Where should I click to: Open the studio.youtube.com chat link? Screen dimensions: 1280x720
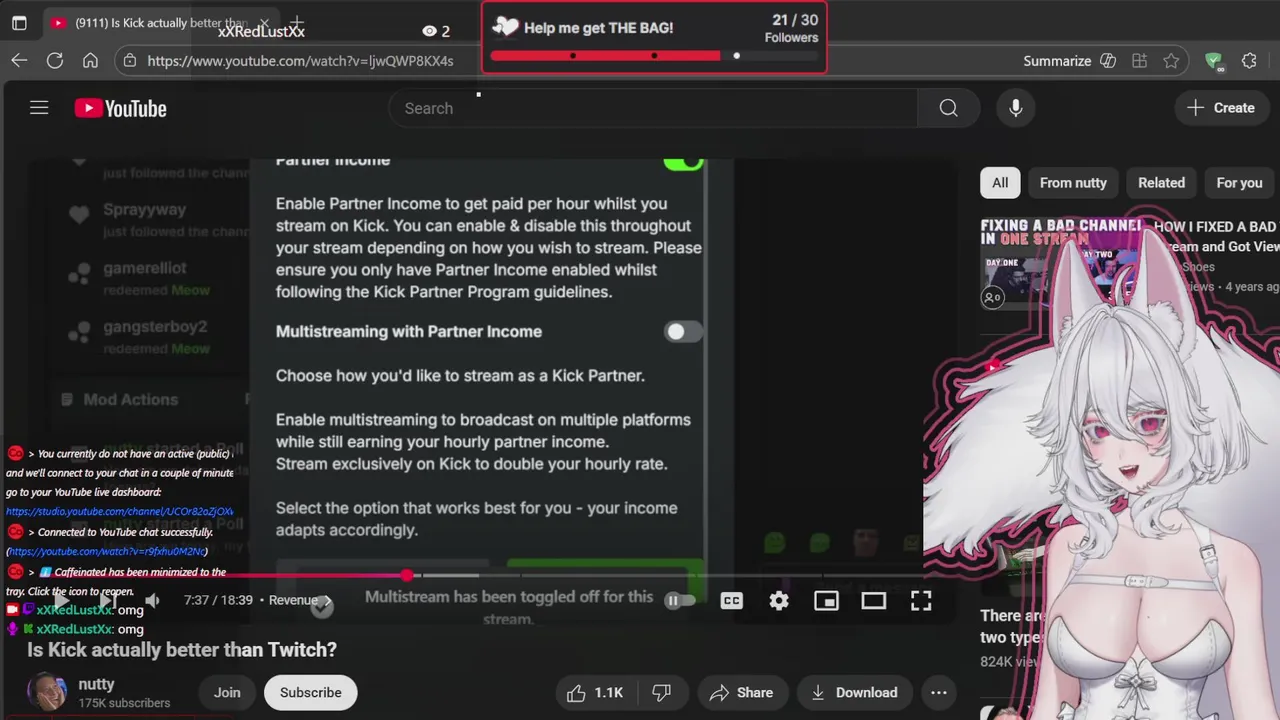pyautogui.click(x=119, y=511)
